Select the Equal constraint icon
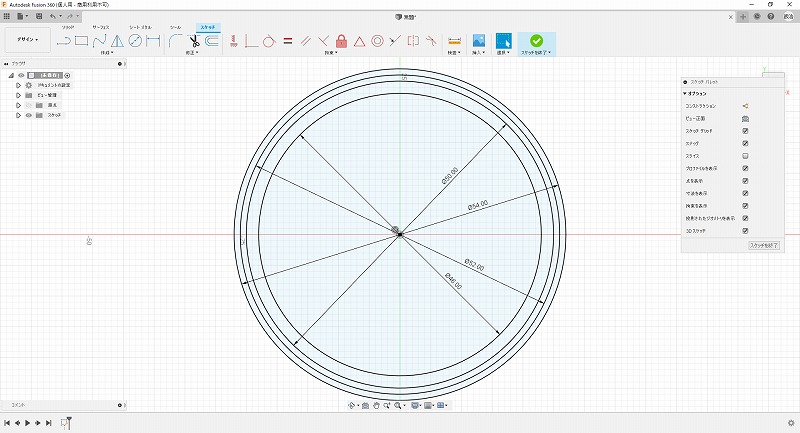This screenshot has height=433, width=800. coord(287,41)
